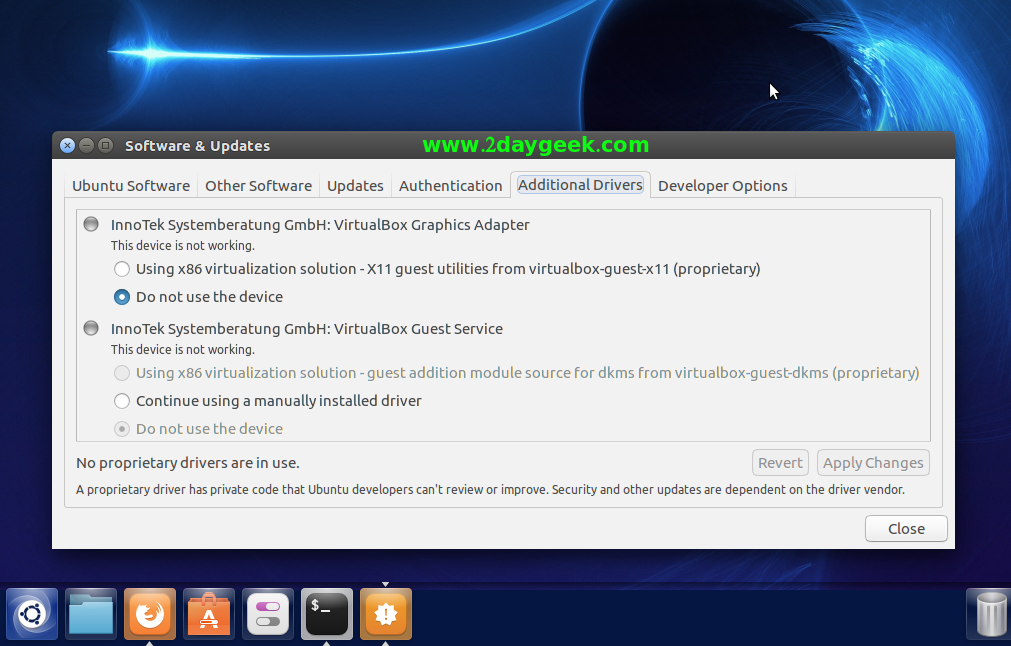Viewport: 1011px width, 646px height.
Task: Click the 'Software & Updates' title text
Action: (197, 146)
